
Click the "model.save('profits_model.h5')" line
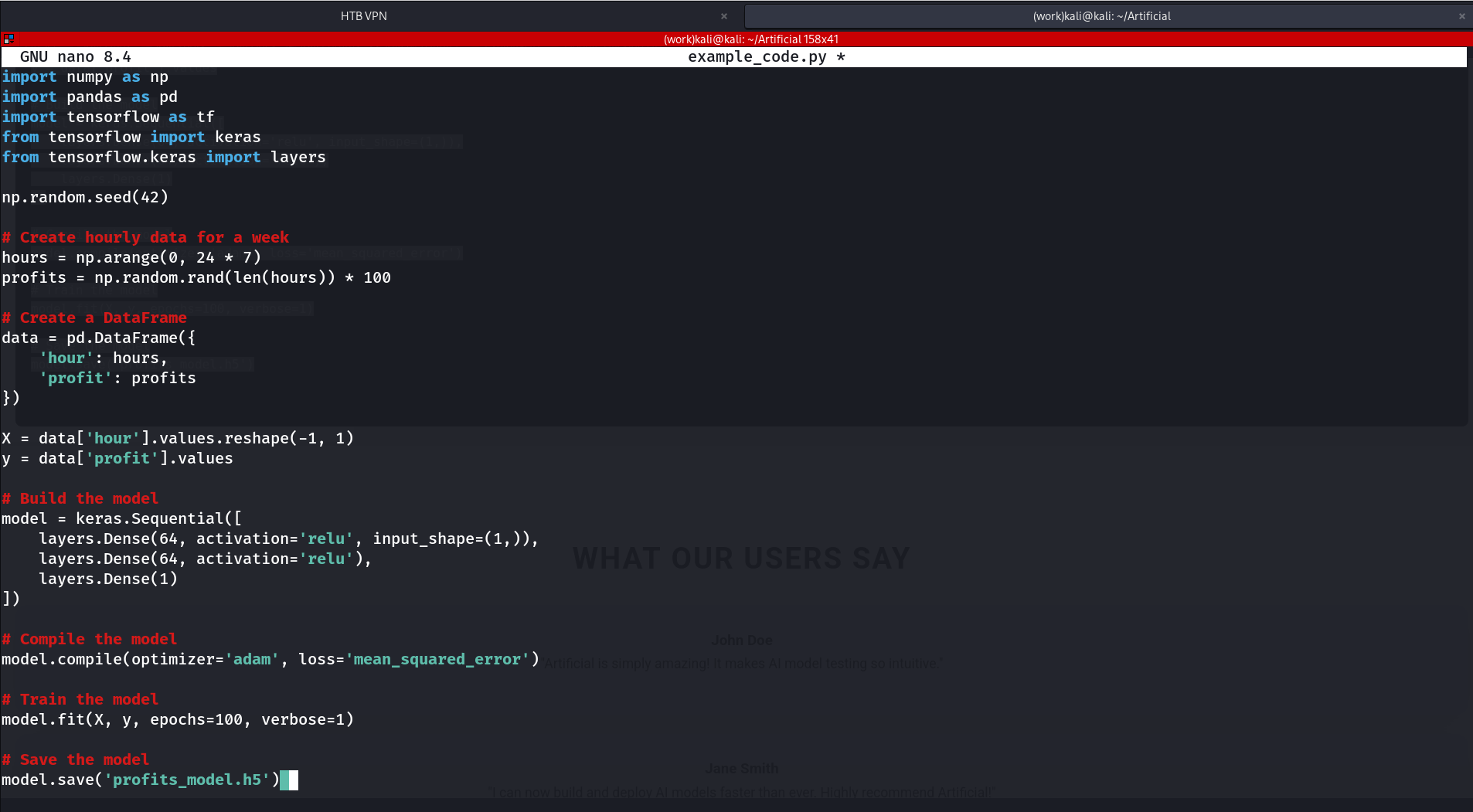(x=141, y=780)
